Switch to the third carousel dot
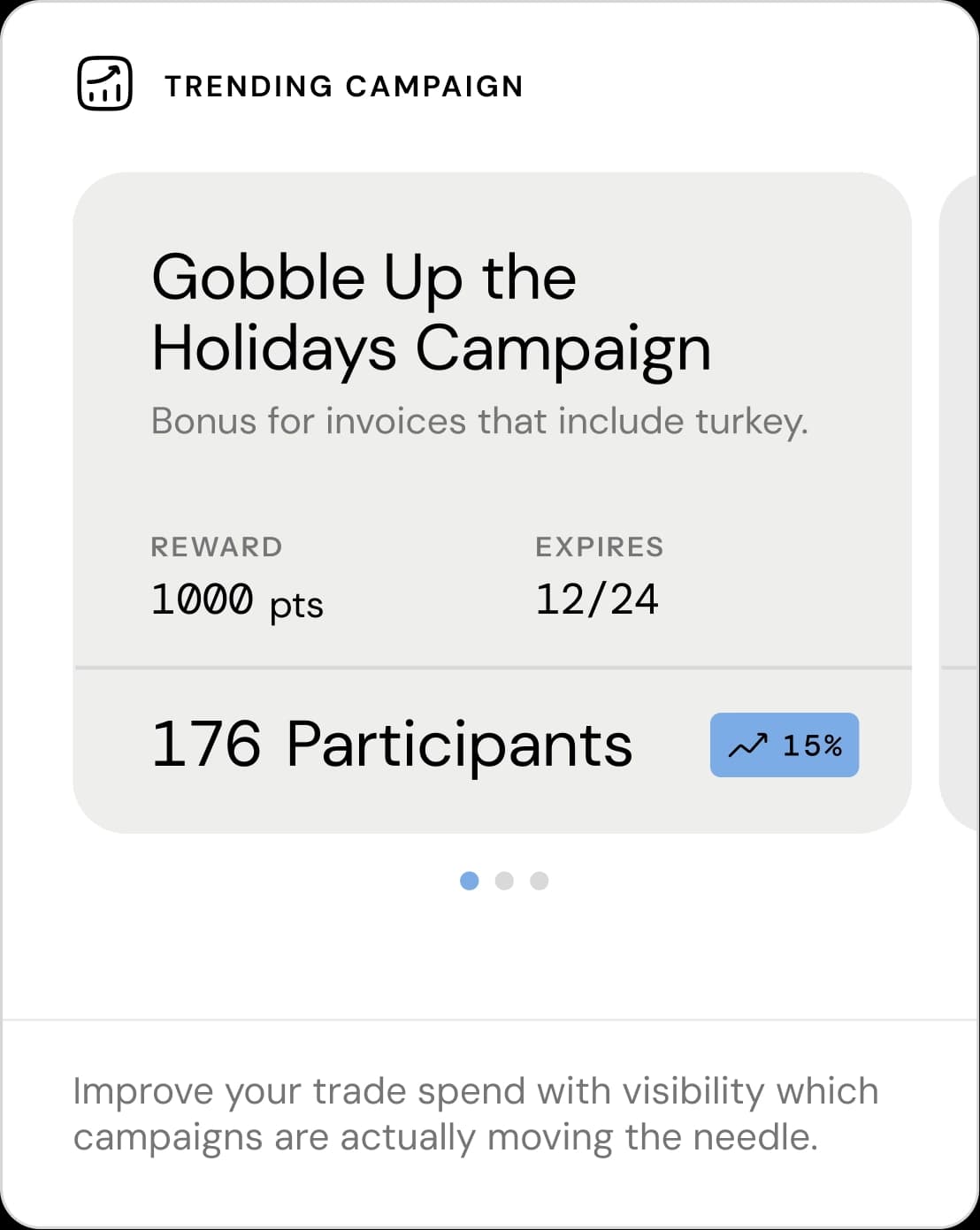The height and width of the screenshot is (1230, 980). click(539, 881)
